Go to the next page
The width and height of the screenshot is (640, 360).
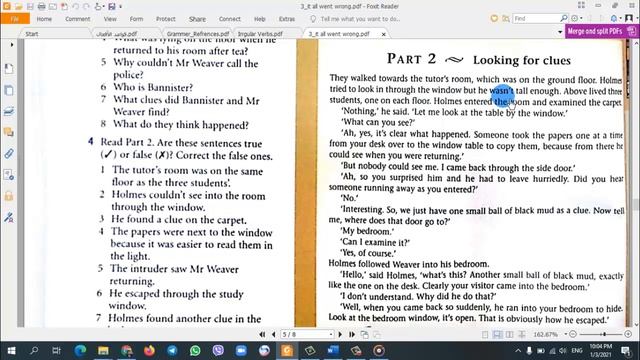point(340,334)
